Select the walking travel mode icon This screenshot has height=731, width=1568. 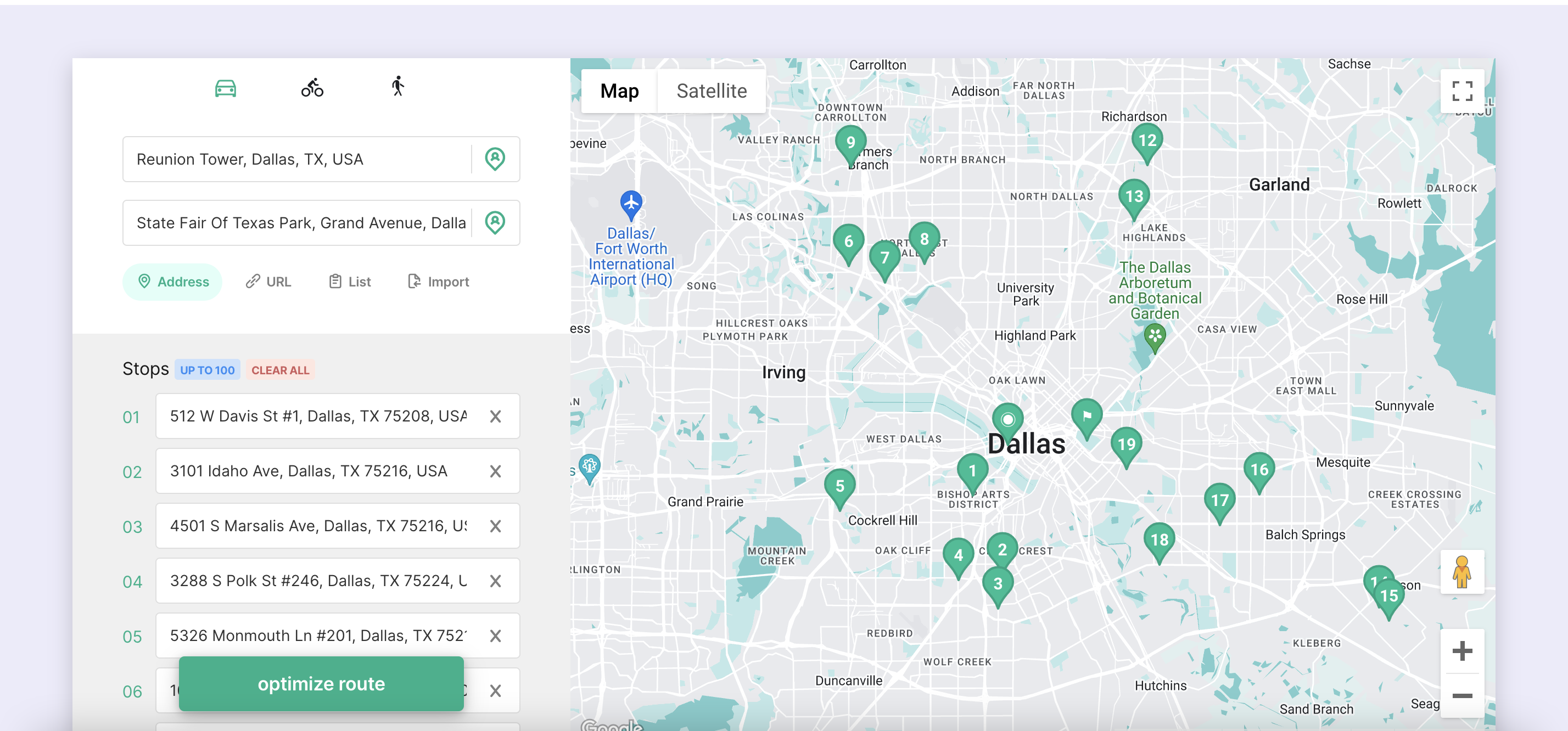click(x=396, y=88)
